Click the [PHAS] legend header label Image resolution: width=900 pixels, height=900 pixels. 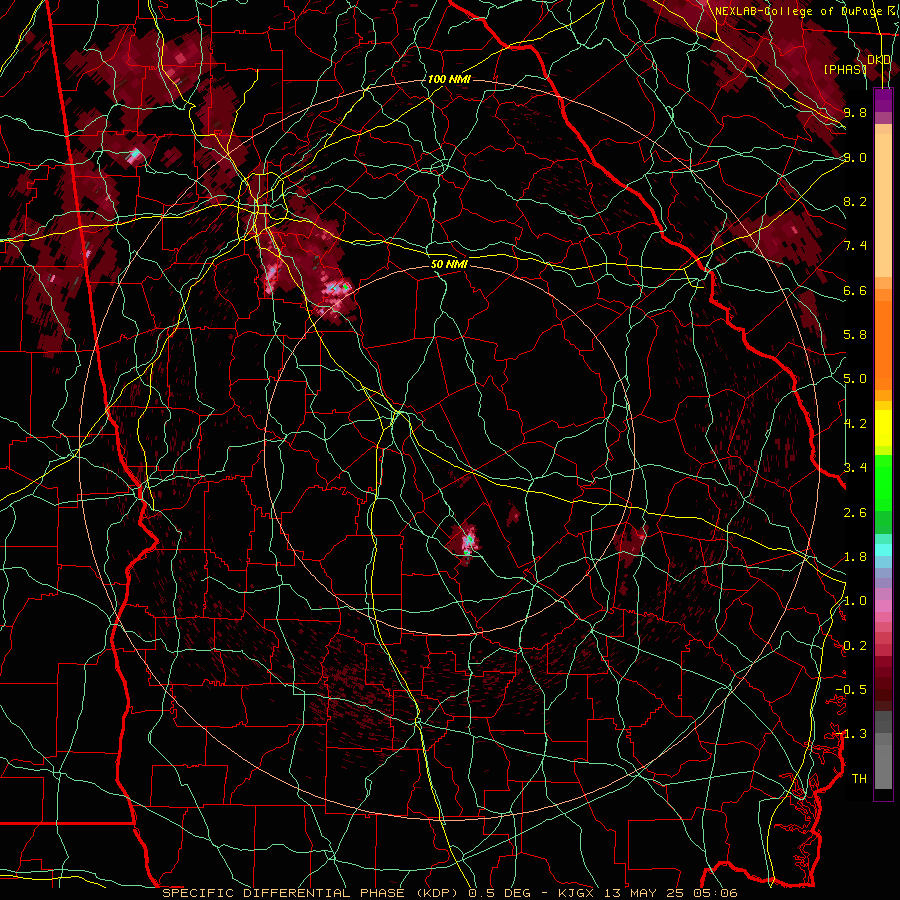(845, 69)
